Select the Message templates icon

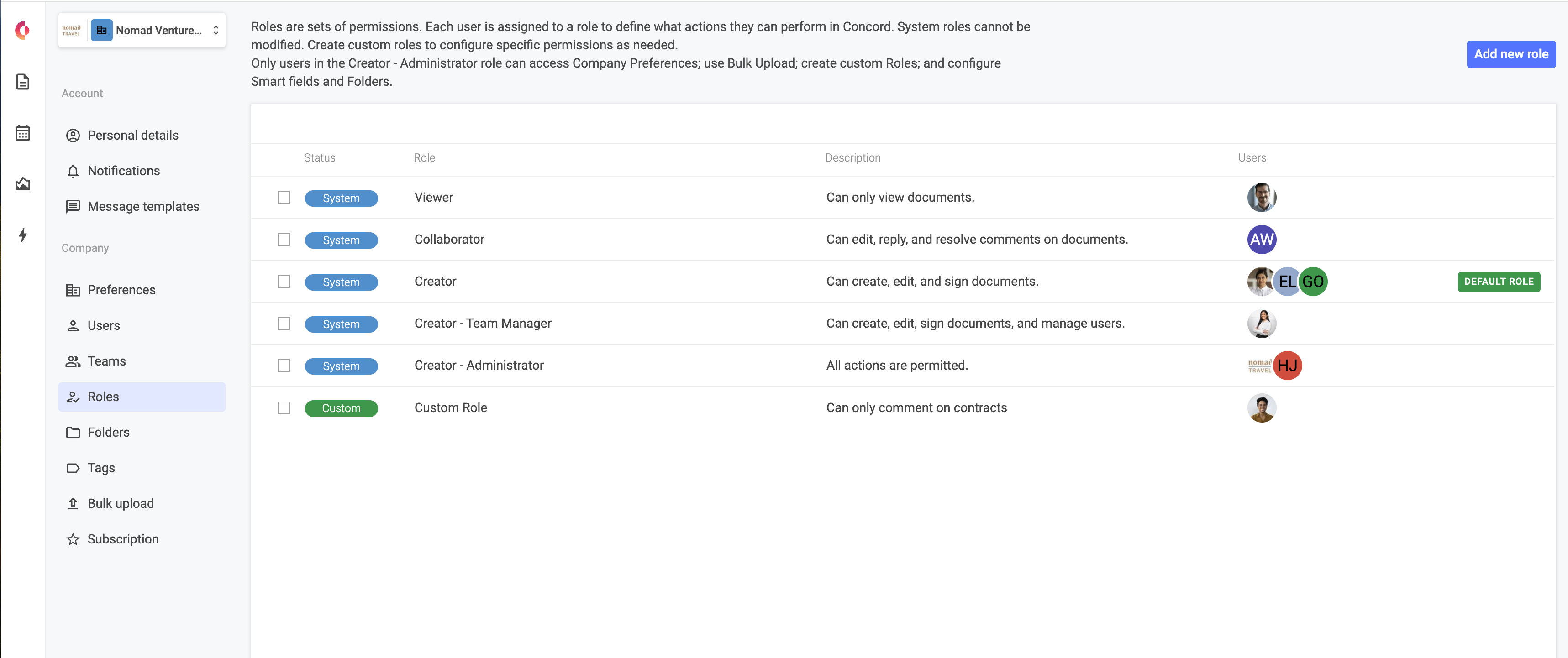[x=73, y=206]
